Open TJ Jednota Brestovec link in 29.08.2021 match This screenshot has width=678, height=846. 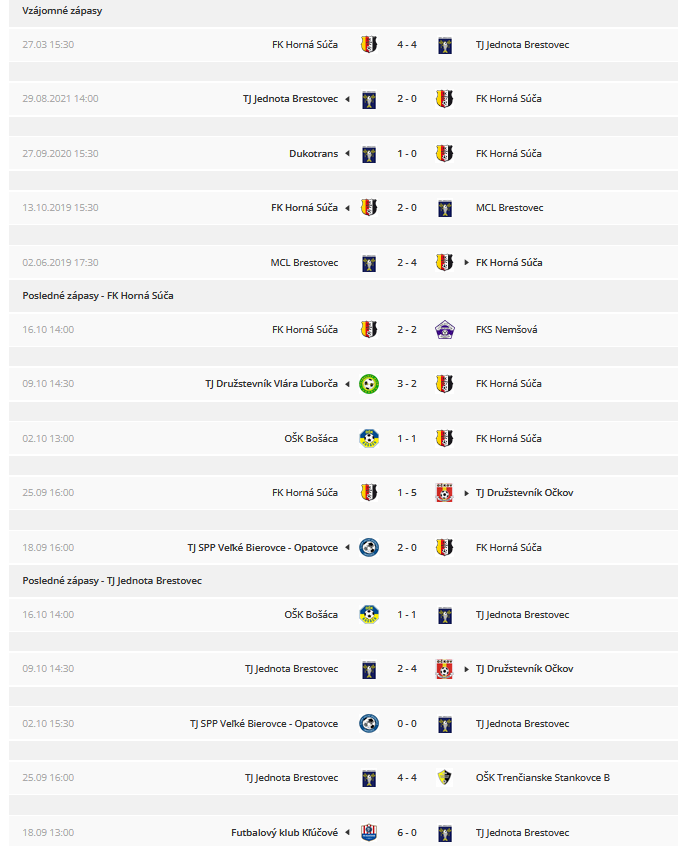pos(290,99)
